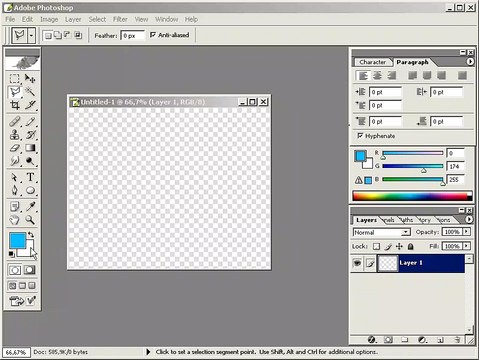
Task: Select the Type tool
Action: pyautogui.click(x=30, y=177)
